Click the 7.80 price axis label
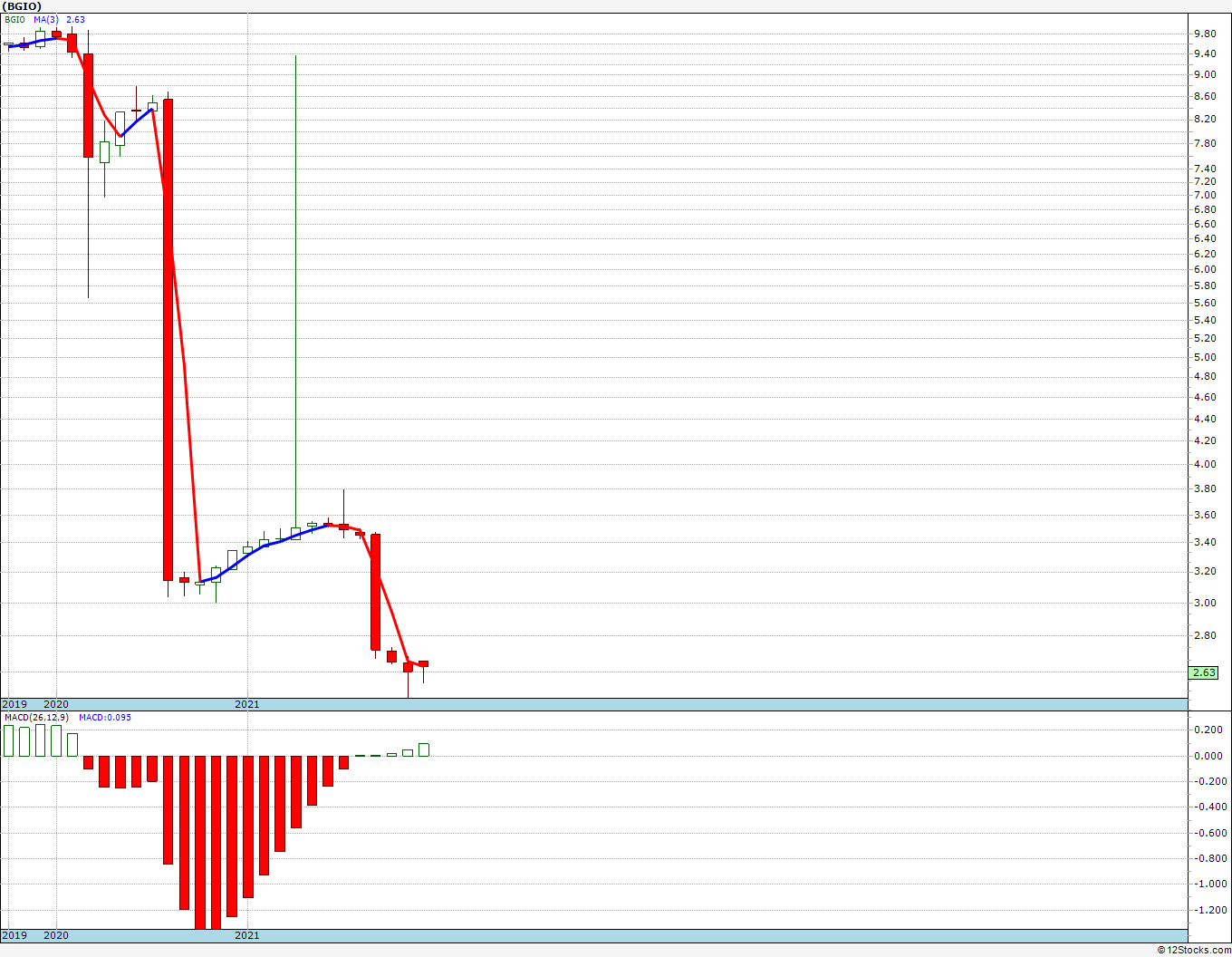 [x=1205, y=143]
